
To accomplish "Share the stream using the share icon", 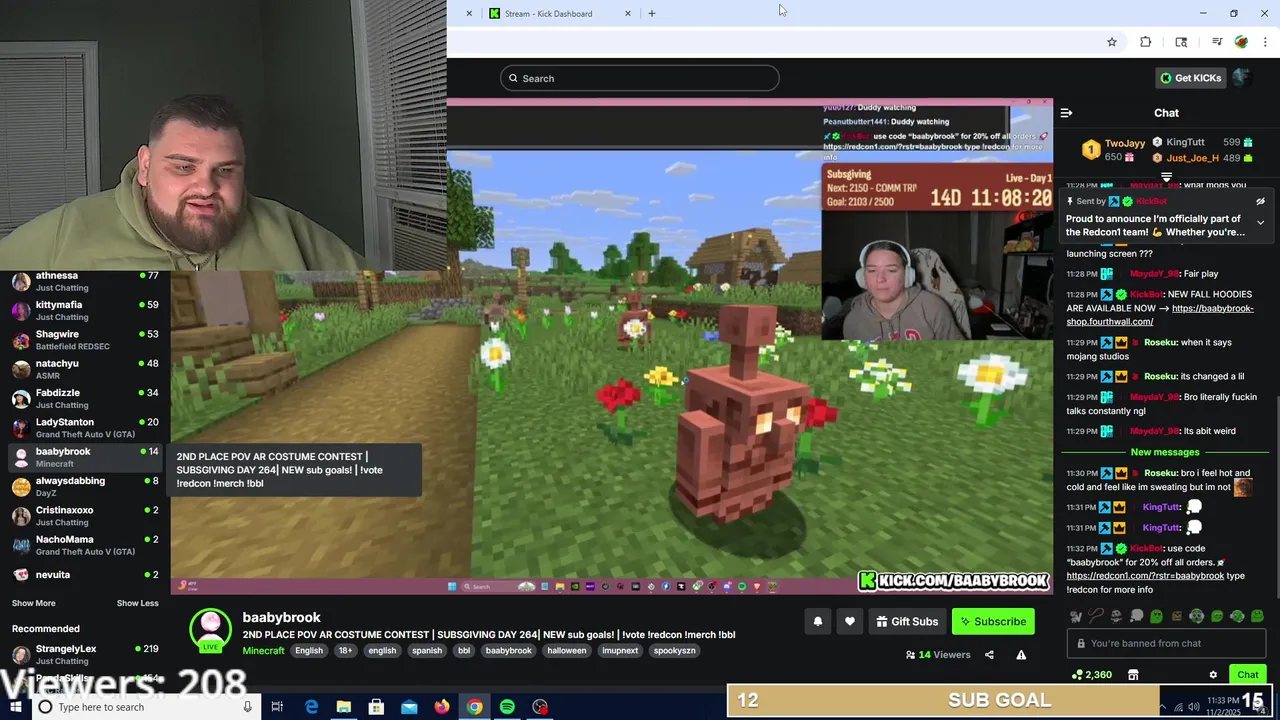I will pyautogui.click(x=989, y=655).
